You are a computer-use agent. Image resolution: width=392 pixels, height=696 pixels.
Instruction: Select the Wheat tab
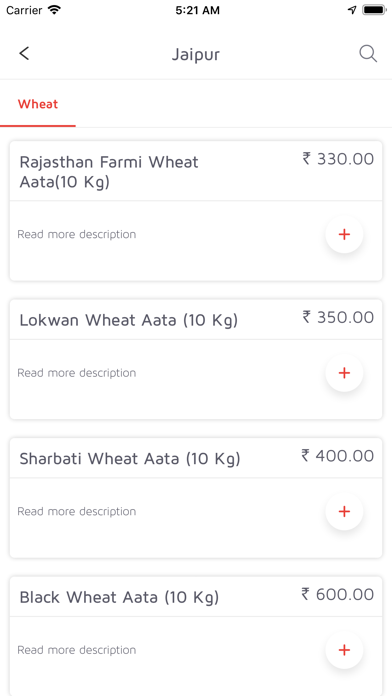[38, 104]
